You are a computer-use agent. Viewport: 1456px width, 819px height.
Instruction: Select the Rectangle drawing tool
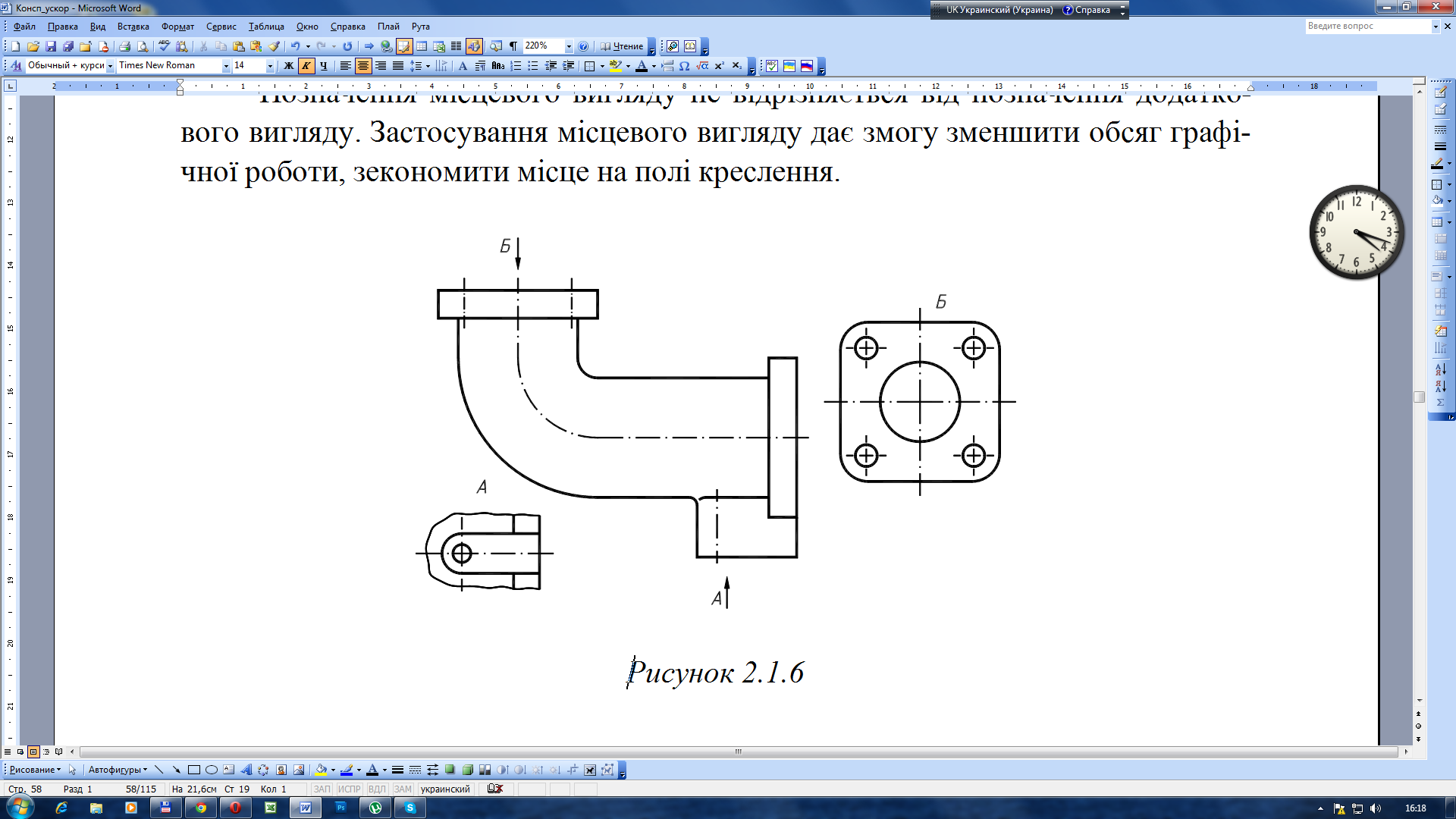coord(194,770)
